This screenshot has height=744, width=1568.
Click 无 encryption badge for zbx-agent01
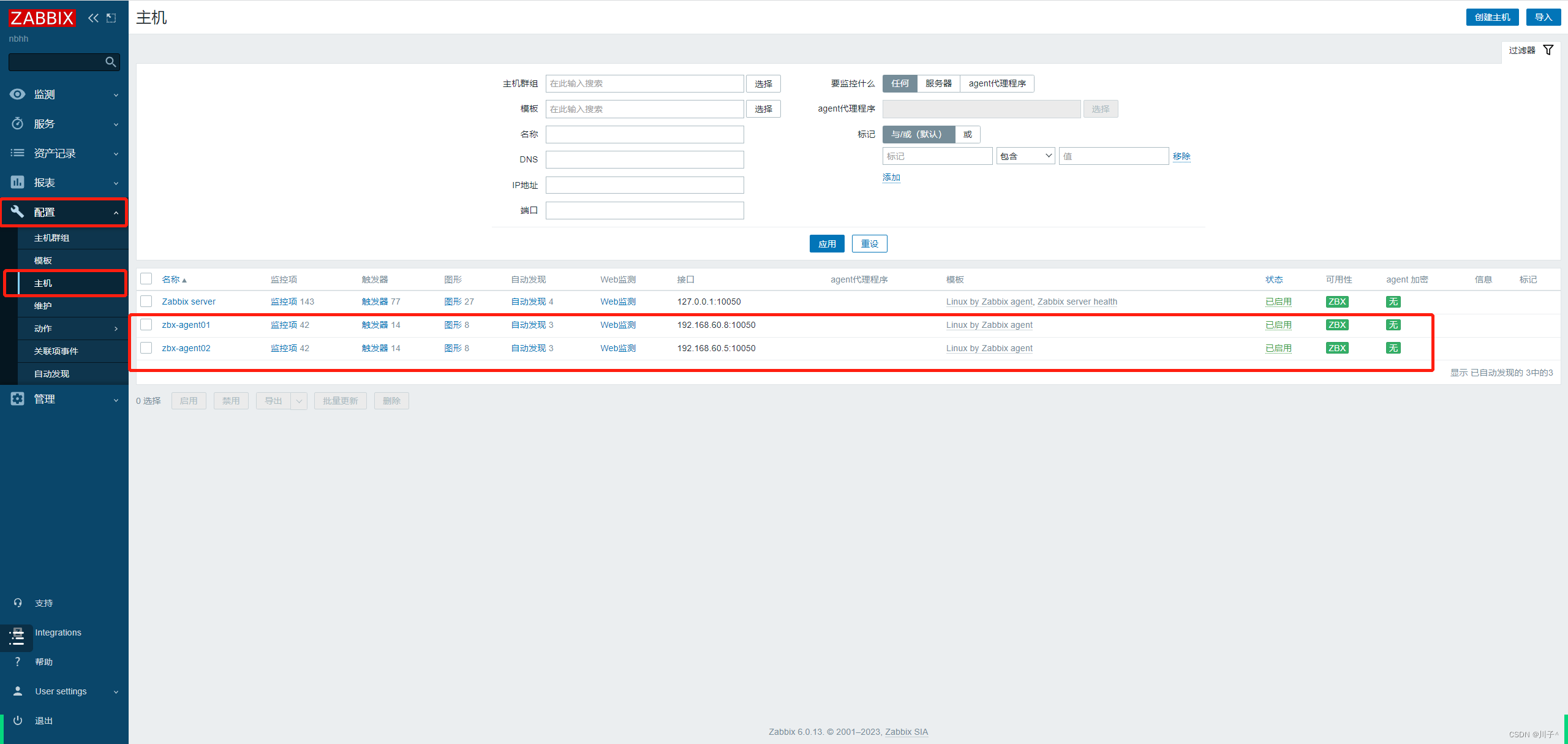pyautogui.click(x=1393, y=325)
